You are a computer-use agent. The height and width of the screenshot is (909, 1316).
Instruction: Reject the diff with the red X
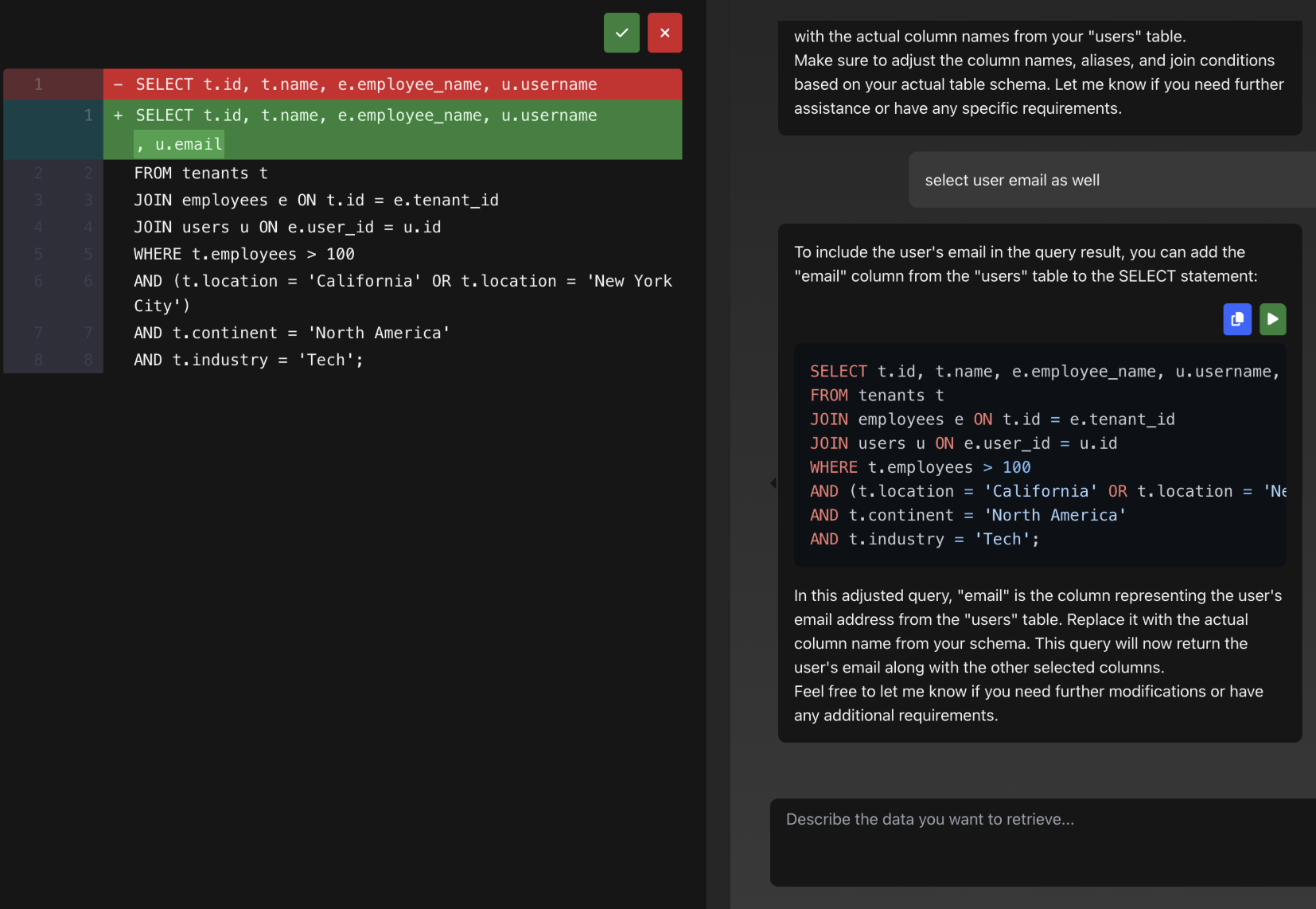(665, 33)
